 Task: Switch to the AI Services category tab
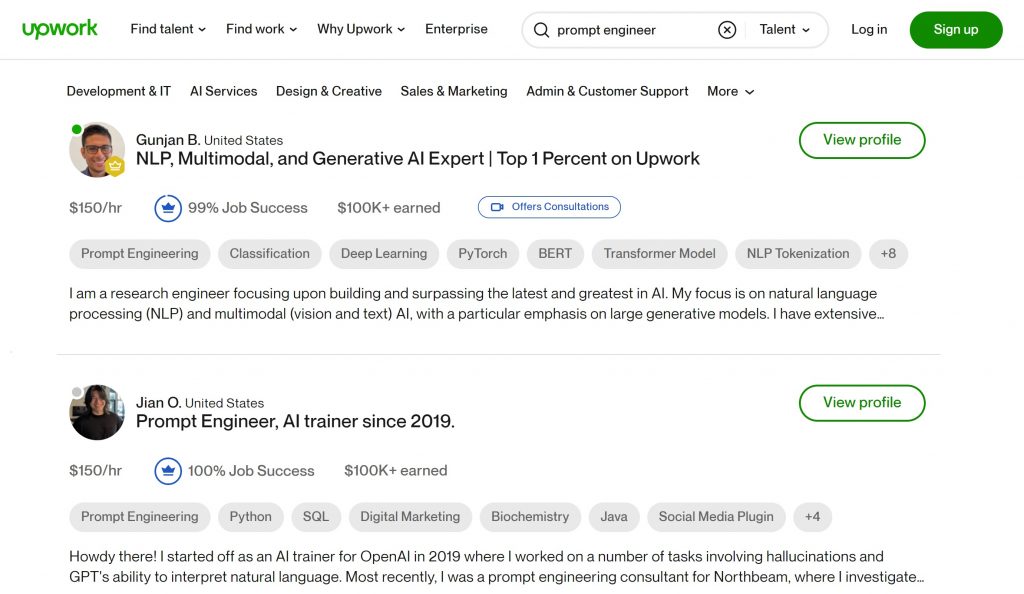point(223,91)
